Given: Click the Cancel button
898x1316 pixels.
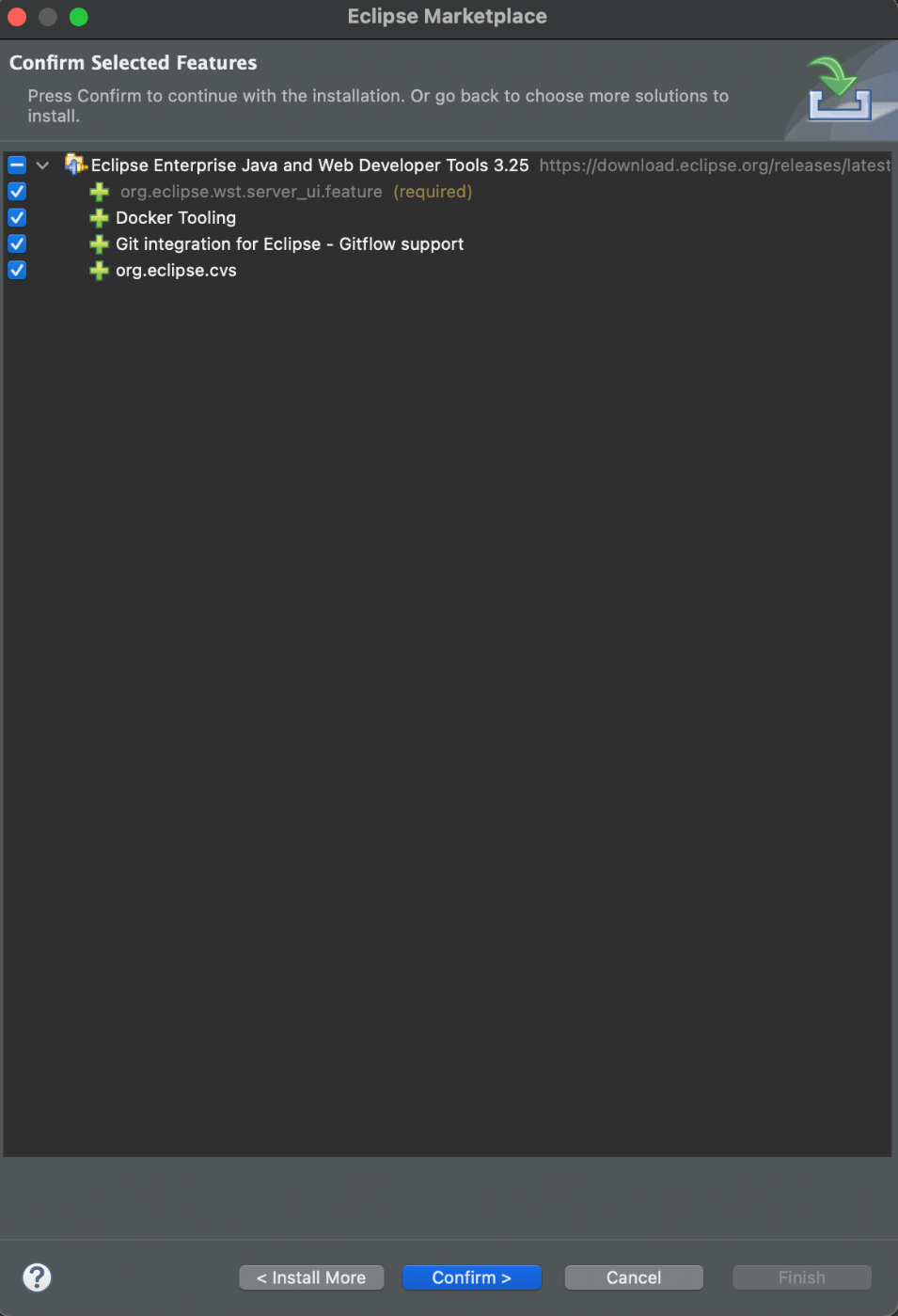Looking at the screenshot, I should [x=634, y=1277].
